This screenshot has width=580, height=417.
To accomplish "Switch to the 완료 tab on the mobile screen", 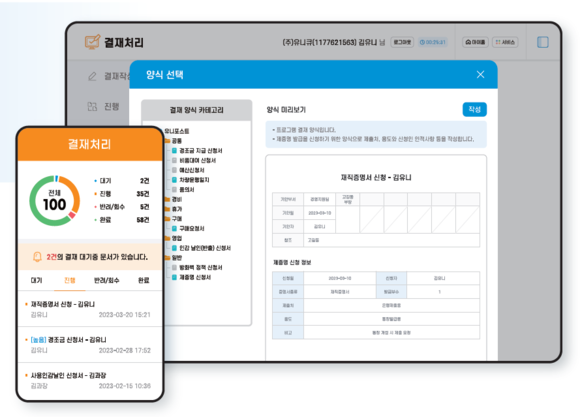I will point(144,280).
